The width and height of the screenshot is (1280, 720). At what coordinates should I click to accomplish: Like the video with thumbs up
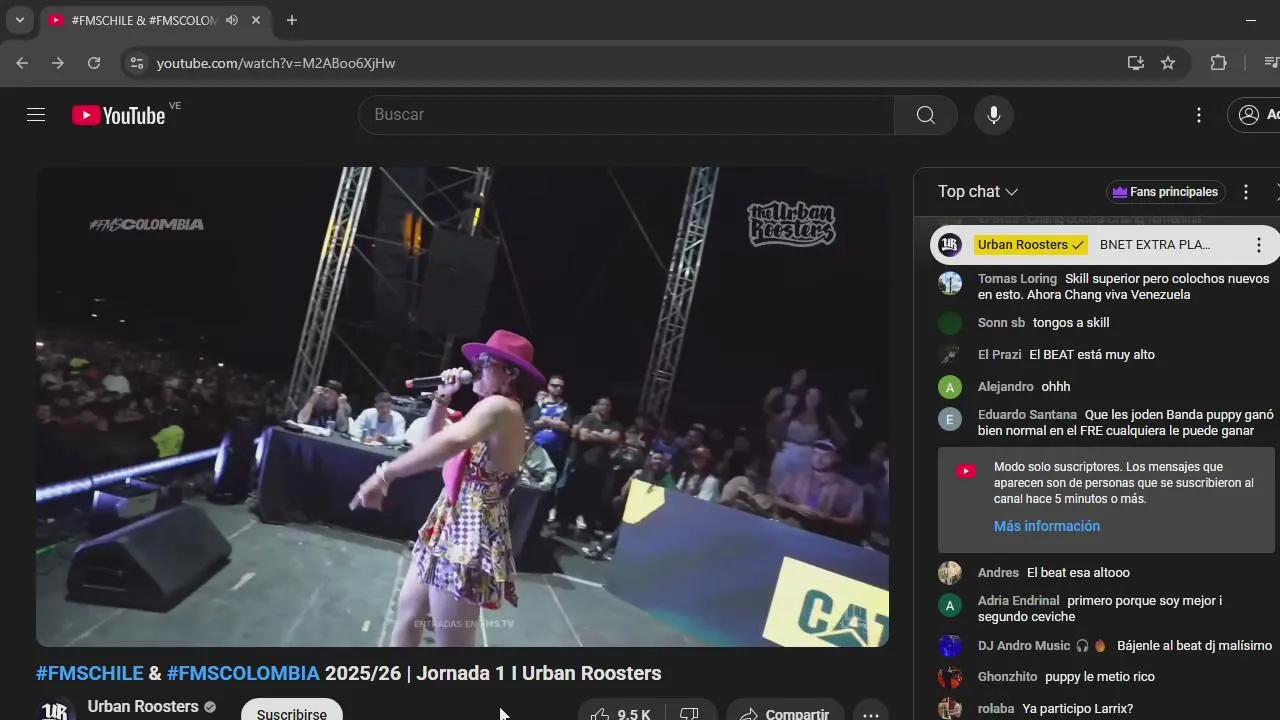pos(622,714)
